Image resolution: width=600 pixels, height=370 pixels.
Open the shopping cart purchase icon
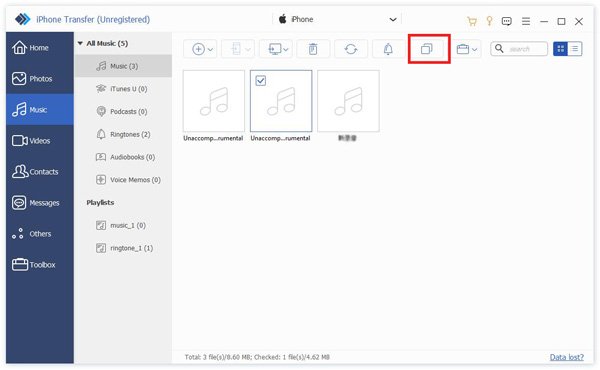pos(472,21)
